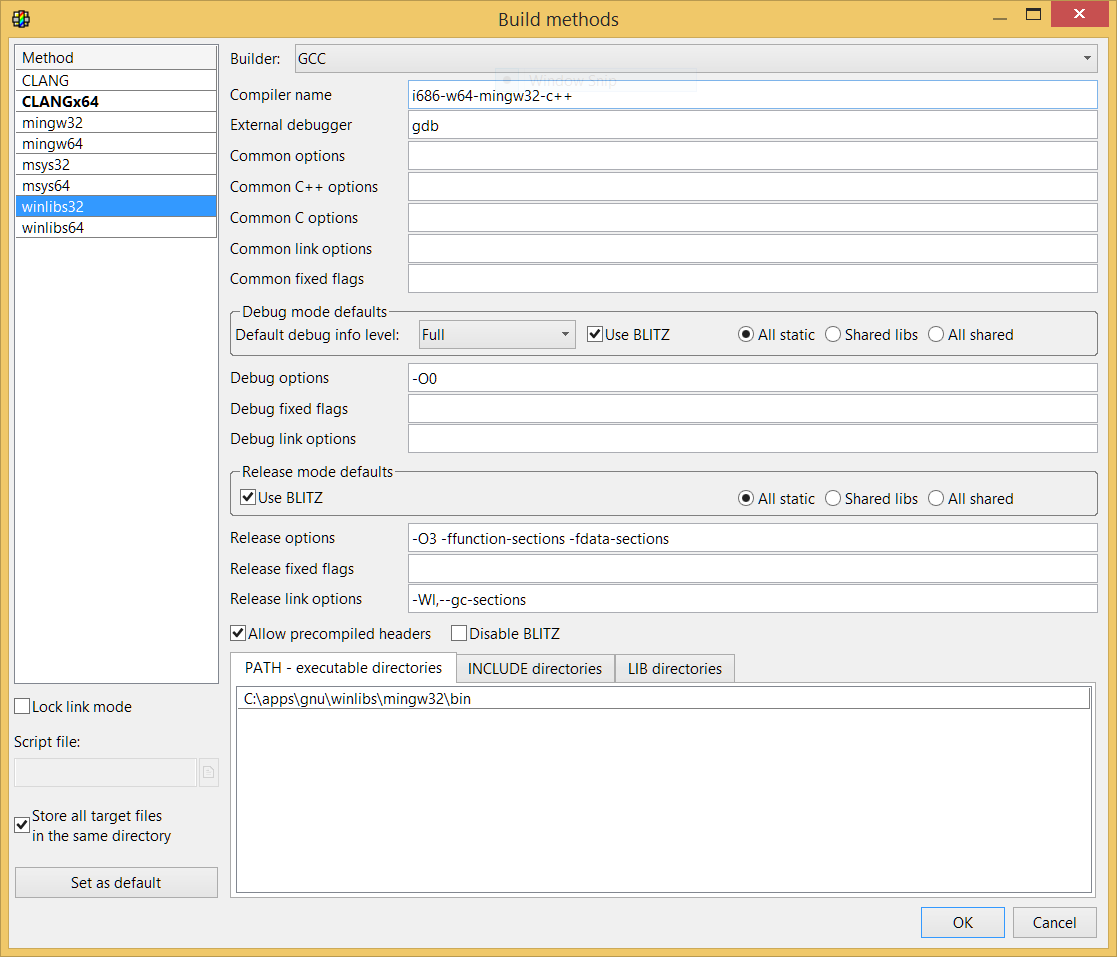Select msys32 from the Method list
Image resolution: width=1117 pixels, height=957 pixels.
pyautogui.click(x=115, y=164)
